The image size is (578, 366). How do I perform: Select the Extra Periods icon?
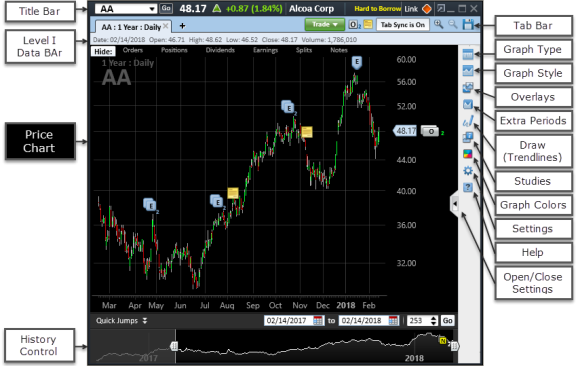click(x=467, y=104)
